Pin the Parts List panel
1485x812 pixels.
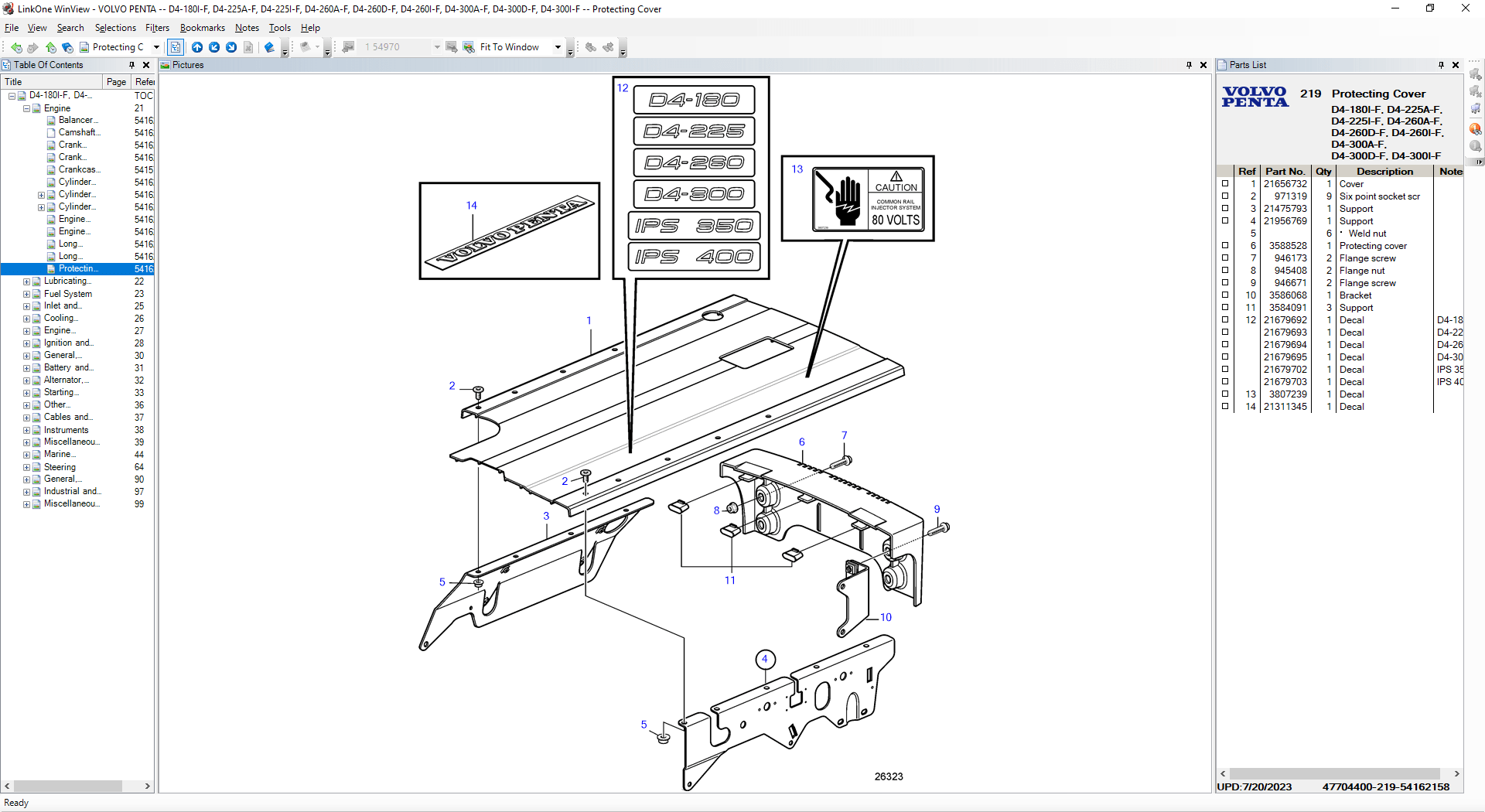tap(1441, 65)
